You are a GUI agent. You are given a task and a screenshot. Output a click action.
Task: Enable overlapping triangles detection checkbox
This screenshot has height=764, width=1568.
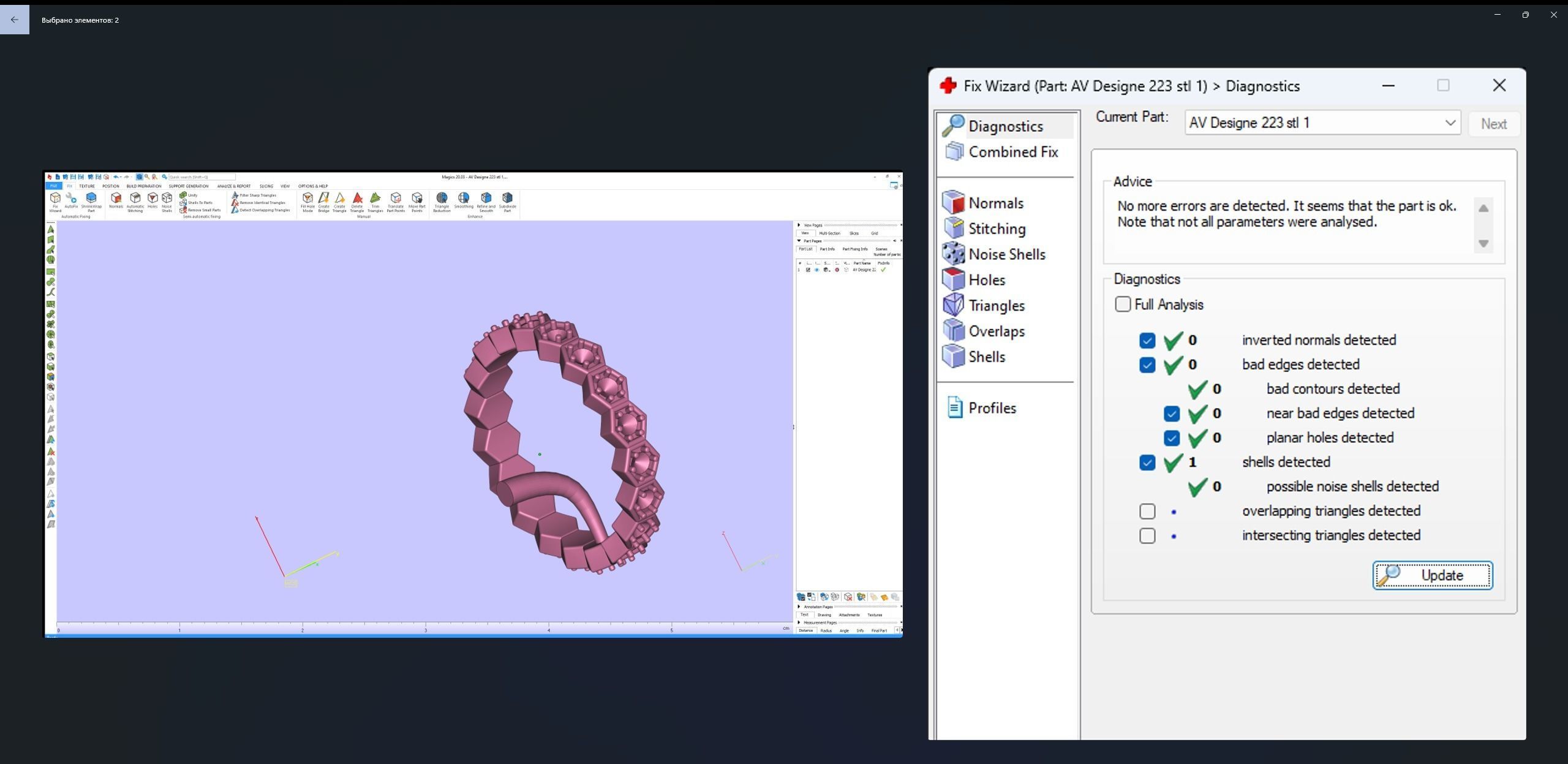(x=1147, y=511)
